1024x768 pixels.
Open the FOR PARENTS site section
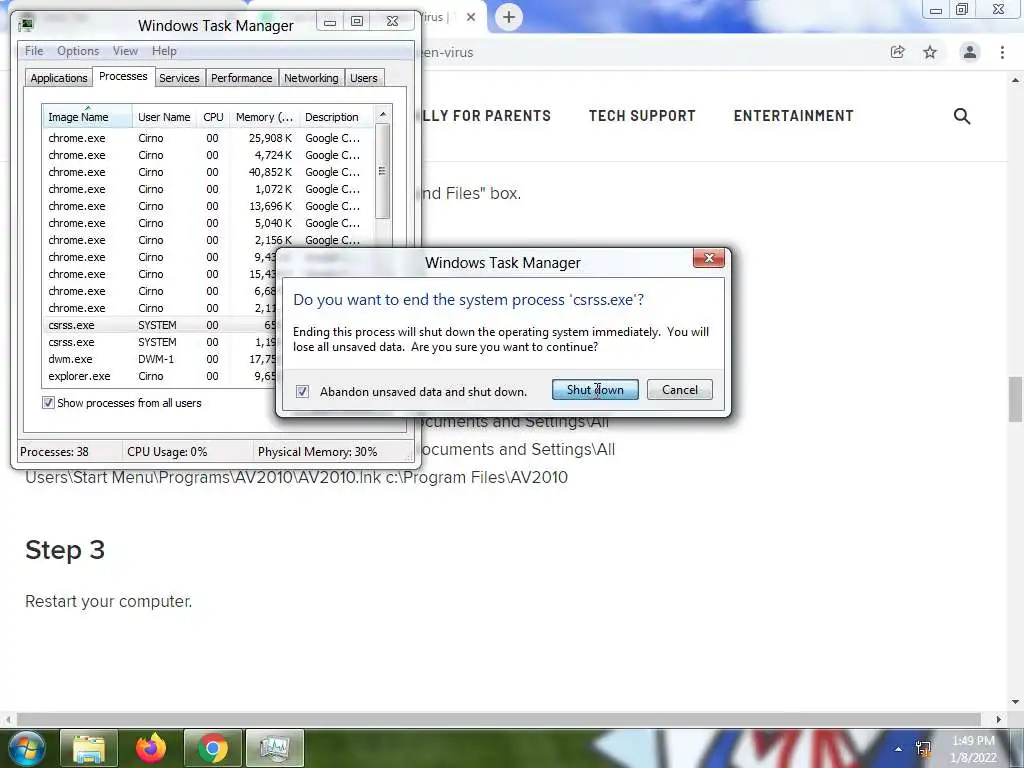[487, 116]
